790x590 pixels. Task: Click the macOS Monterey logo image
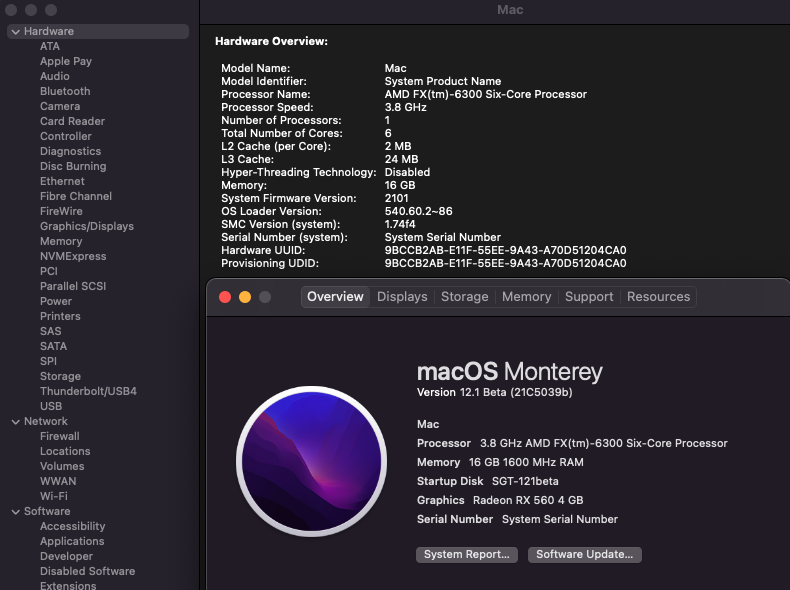(x=311, y=463)
